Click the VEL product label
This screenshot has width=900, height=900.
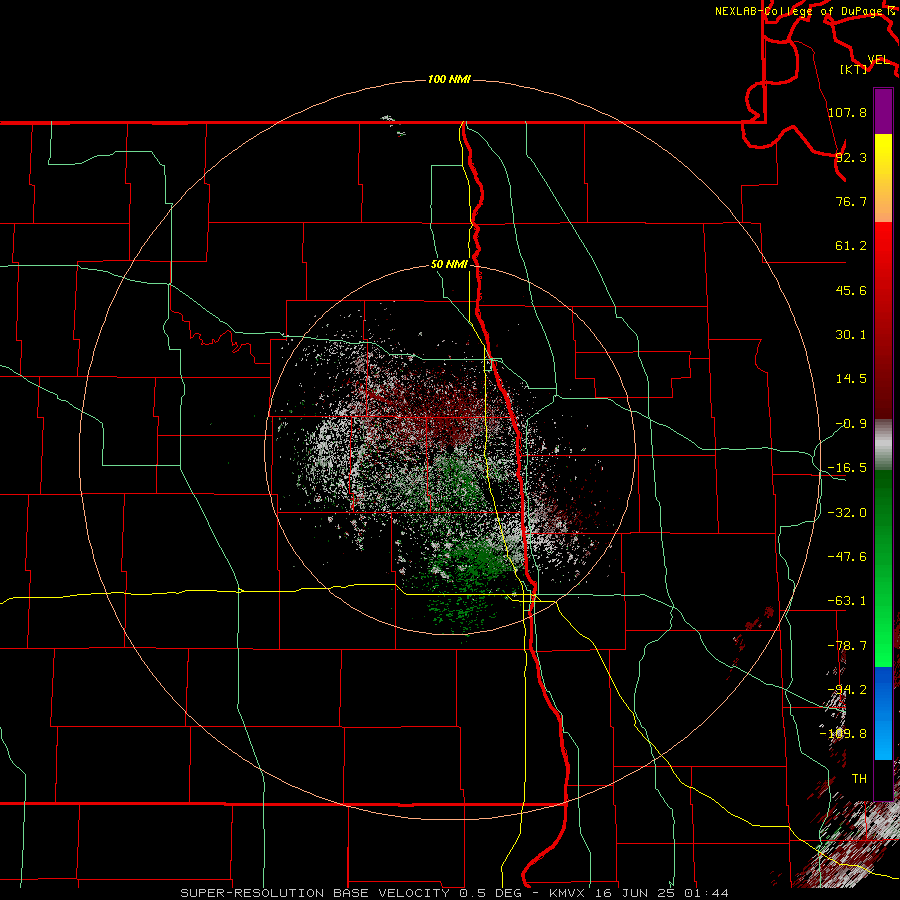point(878,60)
